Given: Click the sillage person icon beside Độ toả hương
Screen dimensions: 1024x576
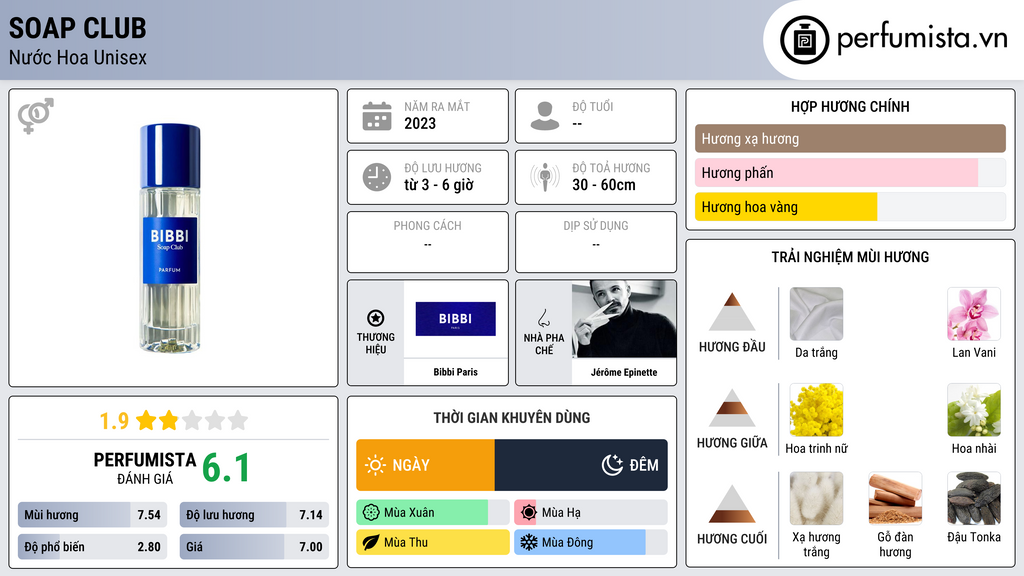Looking at the screenshot, I should click(545, 177).
